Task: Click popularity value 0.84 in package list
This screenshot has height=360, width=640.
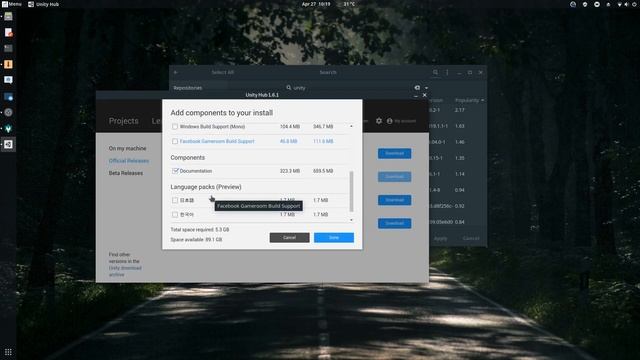Action: click(460, 222)
